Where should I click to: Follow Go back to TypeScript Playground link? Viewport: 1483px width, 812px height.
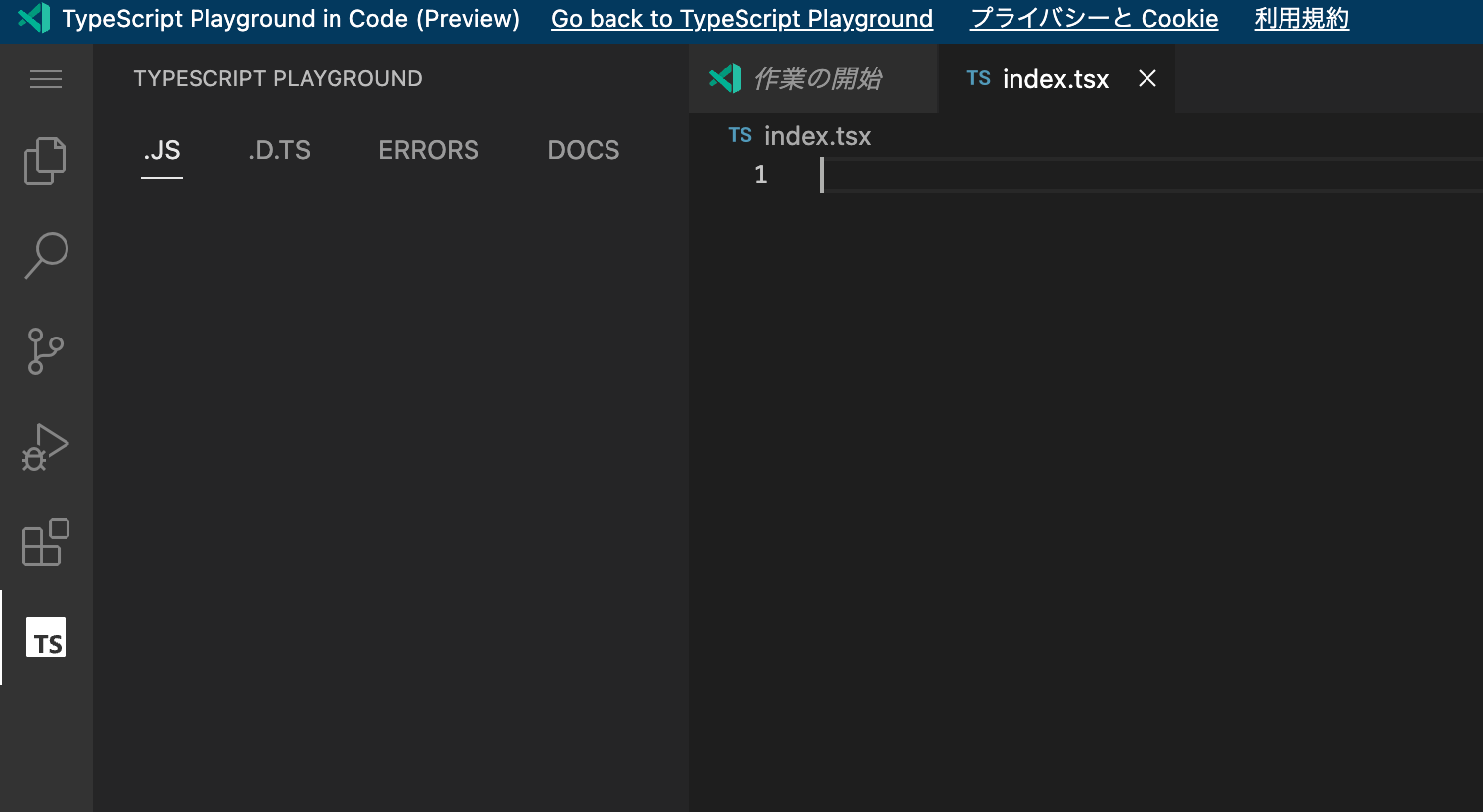pyautogui.click(x=742, y=19)
